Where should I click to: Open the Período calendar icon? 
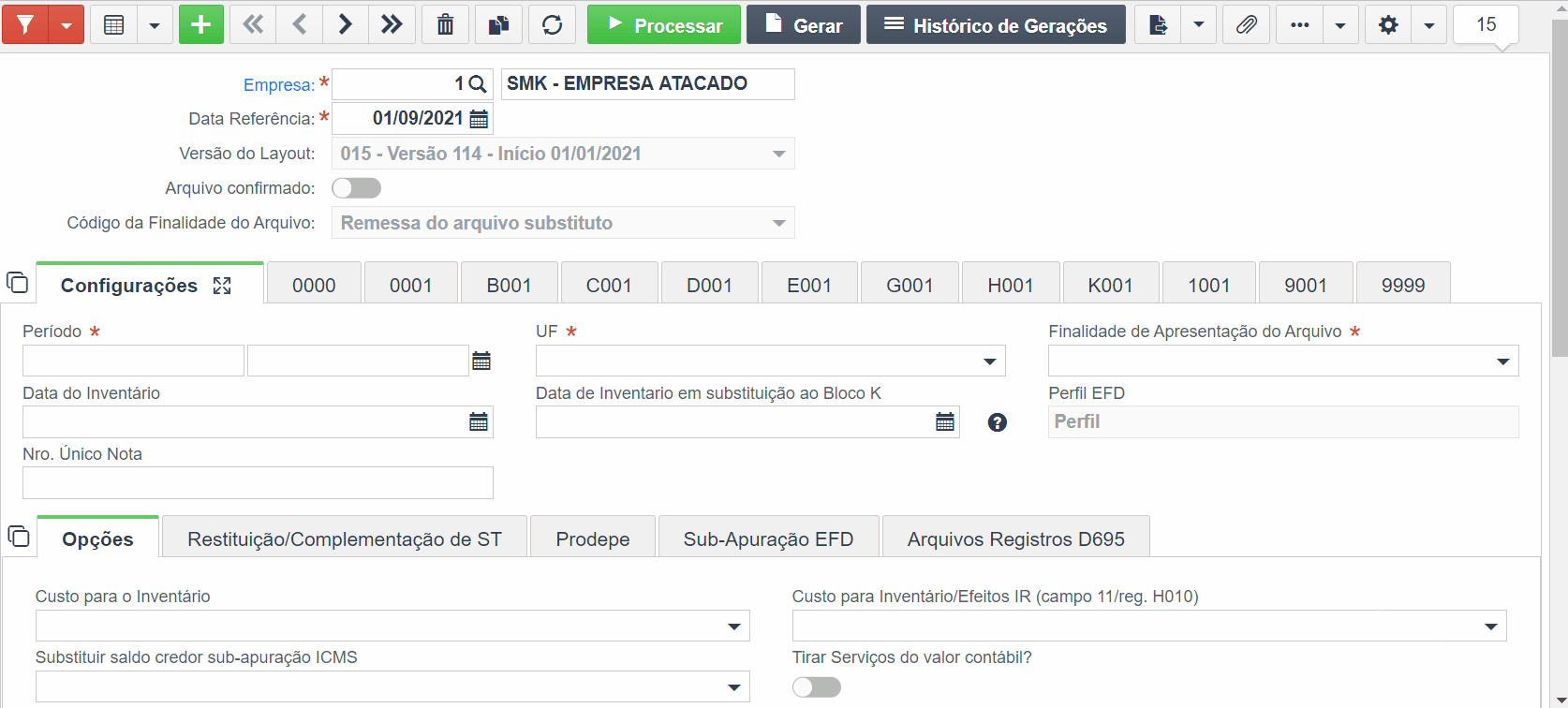coord(481,361)
